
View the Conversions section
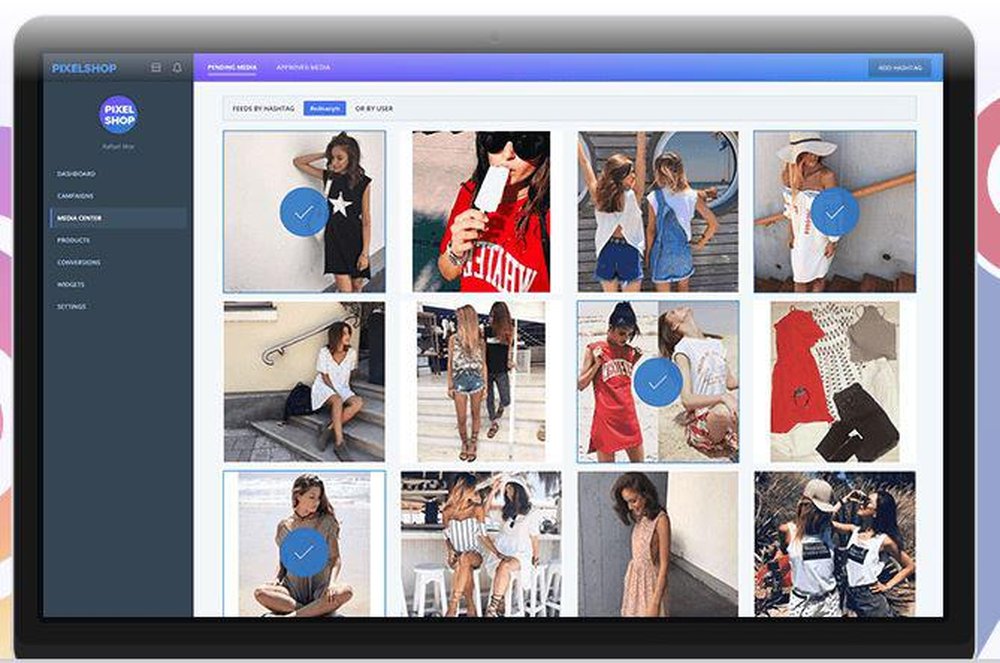coord(77,263)
